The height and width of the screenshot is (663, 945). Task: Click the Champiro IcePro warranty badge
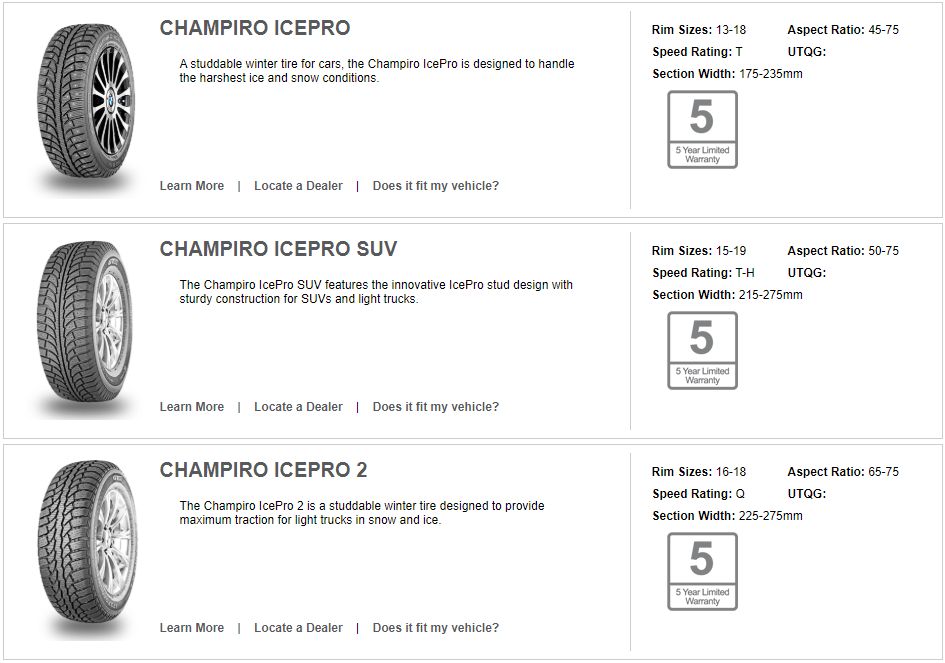pyautogui.click(x=702, y=129)
